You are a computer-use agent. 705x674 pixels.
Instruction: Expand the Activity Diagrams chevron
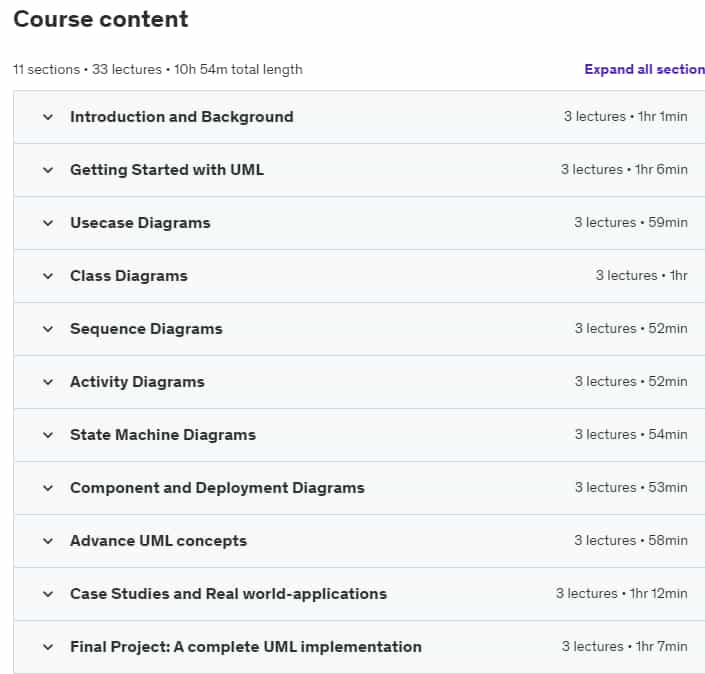[x=48, y=382]
